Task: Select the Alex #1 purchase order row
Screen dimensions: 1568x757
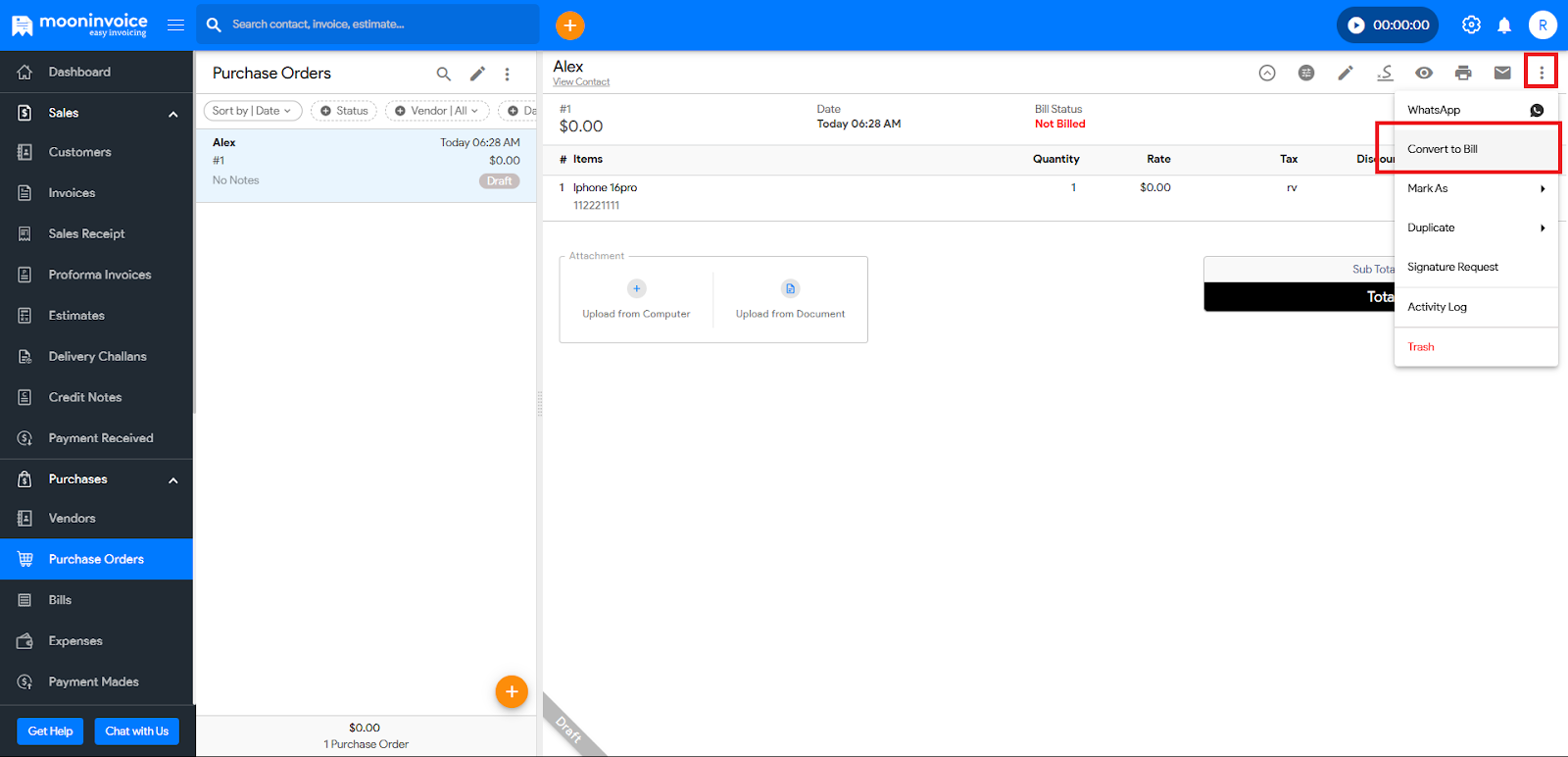Action: pyautogui.click(x=366, y=166)
